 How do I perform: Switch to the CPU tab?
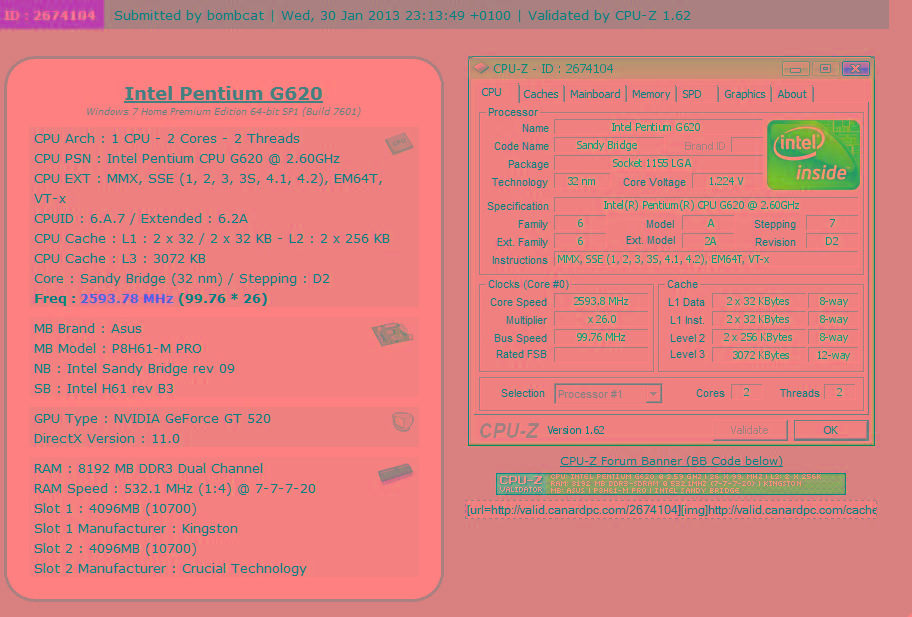[491, 93]
